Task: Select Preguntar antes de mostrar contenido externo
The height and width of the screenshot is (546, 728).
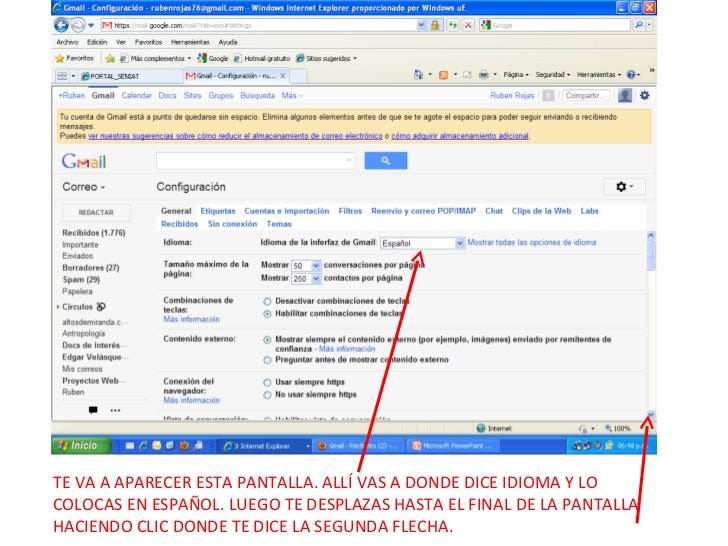Action: tap(267, 359)
